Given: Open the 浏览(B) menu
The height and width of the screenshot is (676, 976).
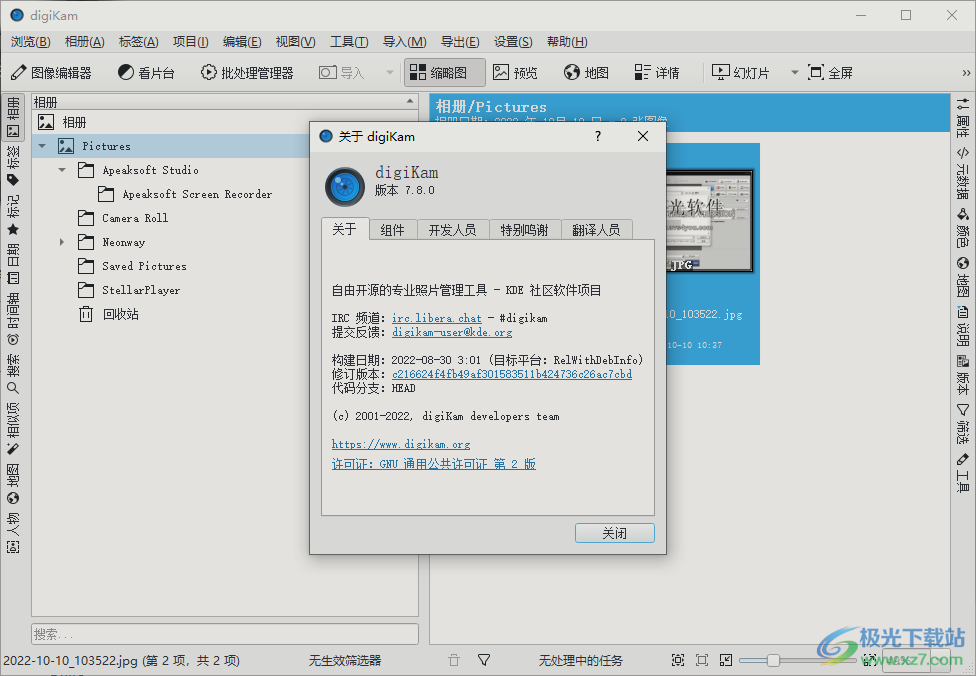Looking at the screenshot, I should [30, 42].
